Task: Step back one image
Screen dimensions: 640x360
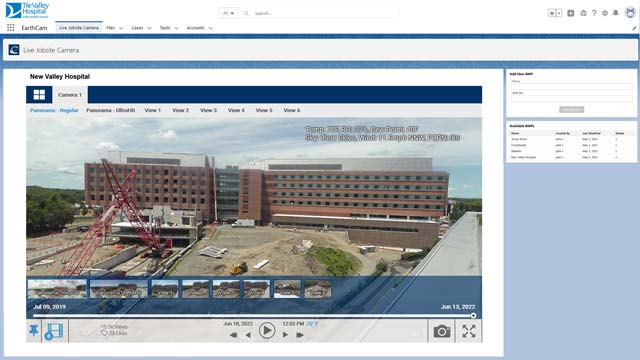Action: click(248, 335)
